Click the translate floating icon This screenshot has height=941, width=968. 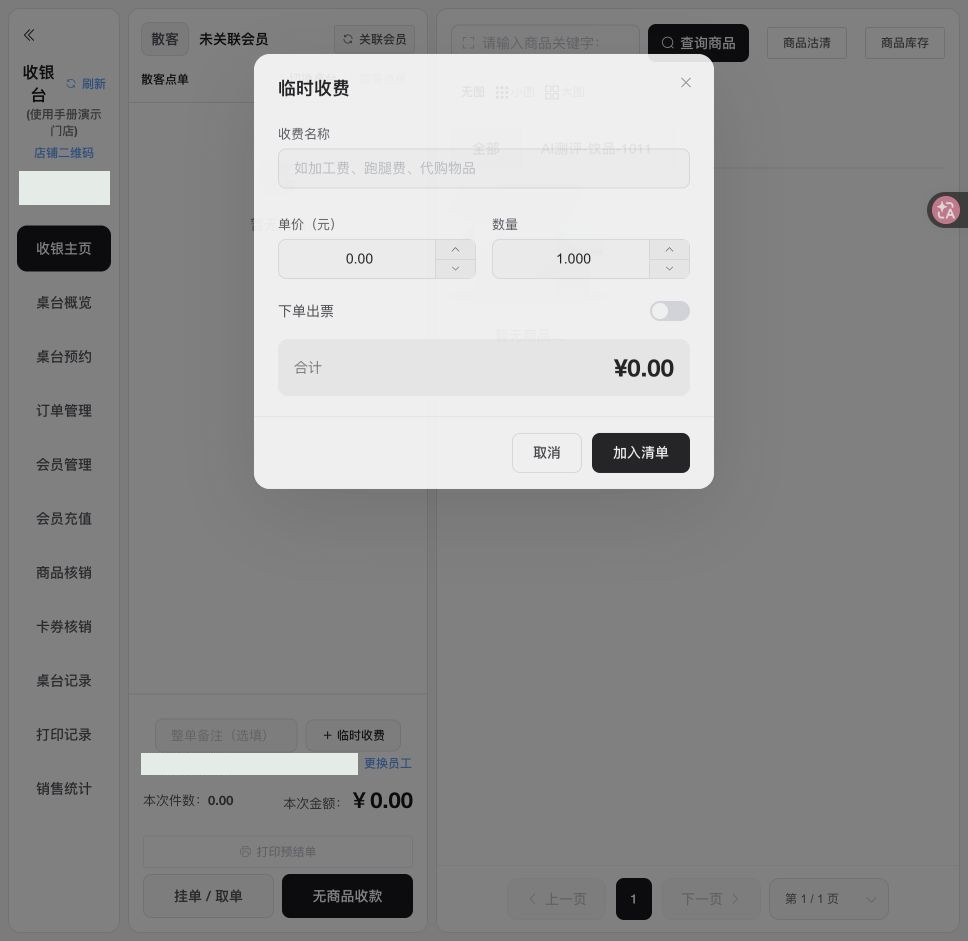[945, 210]
